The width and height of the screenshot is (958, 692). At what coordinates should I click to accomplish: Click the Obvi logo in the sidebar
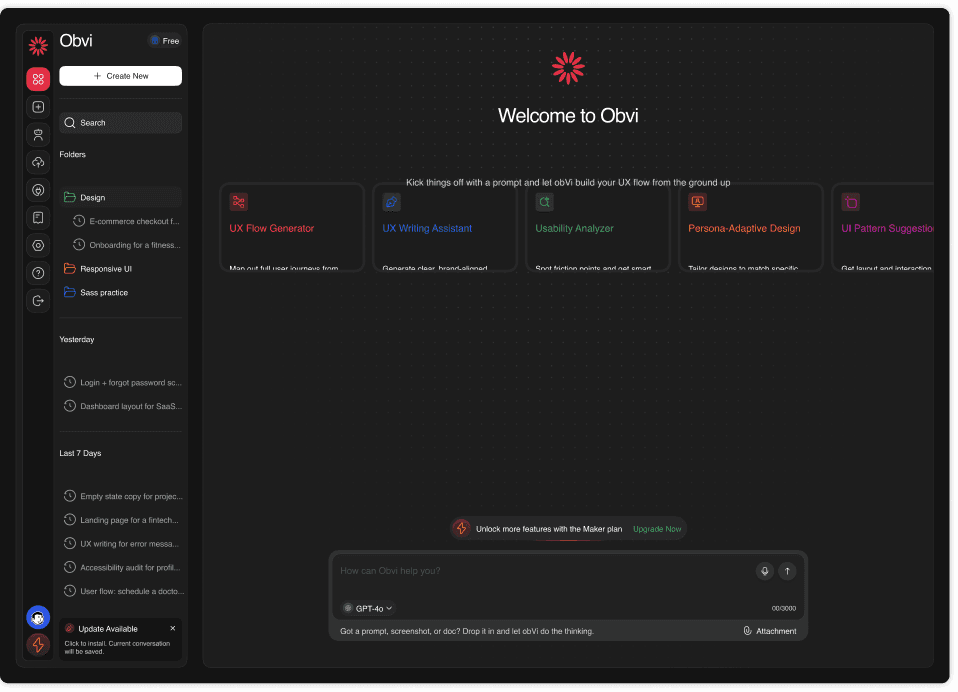38,46
